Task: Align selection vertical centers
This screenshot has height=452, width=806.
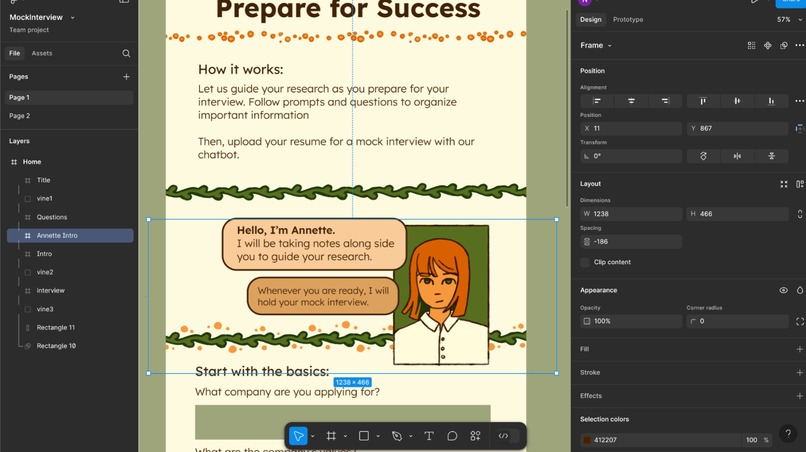Action: coord(737,101)
